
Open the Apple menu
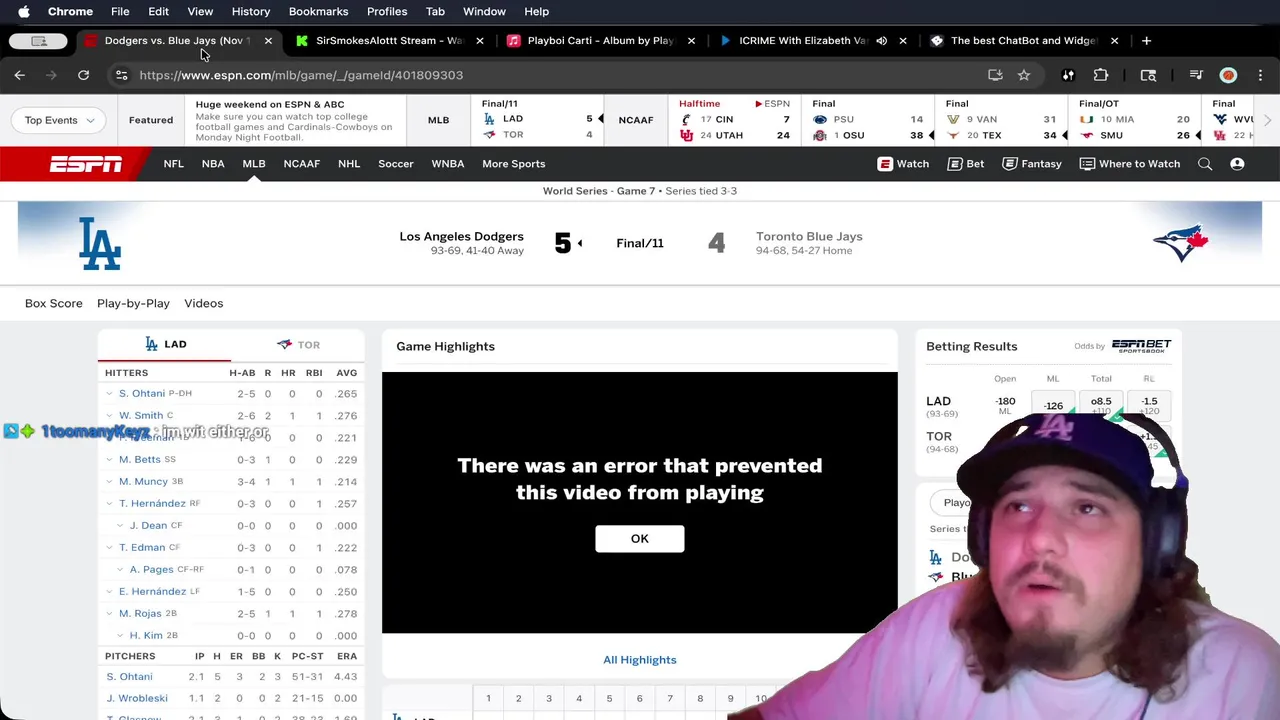(x=24, y=12)
